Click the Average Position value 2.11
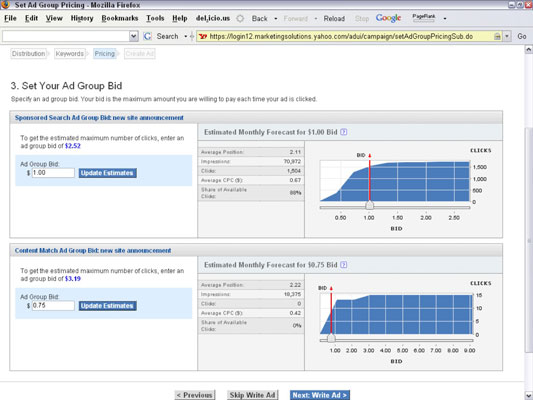The image size is (533, 400). point(295,152)
